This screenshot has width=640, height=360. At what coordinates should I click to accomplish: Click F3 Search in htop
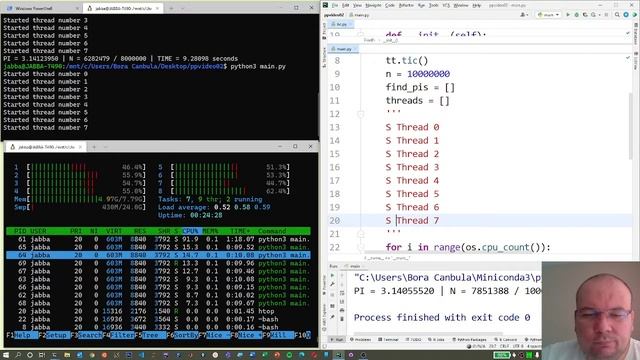coord(86,335)
